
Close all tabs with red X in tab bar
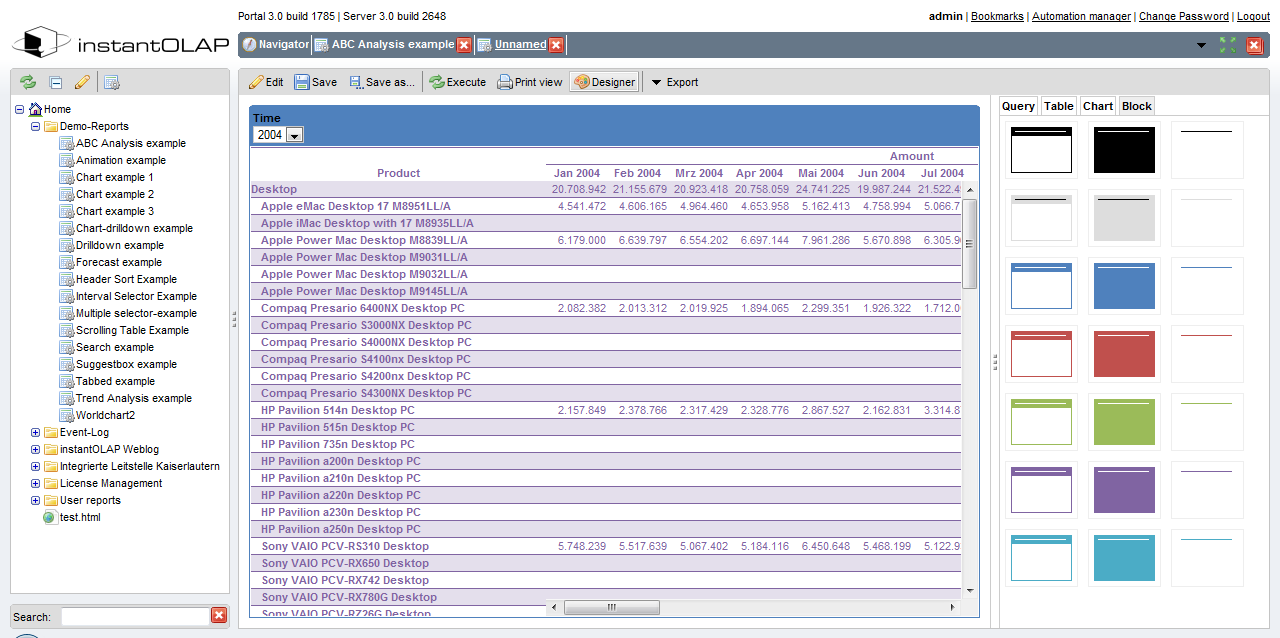[x=1255, y=45]
